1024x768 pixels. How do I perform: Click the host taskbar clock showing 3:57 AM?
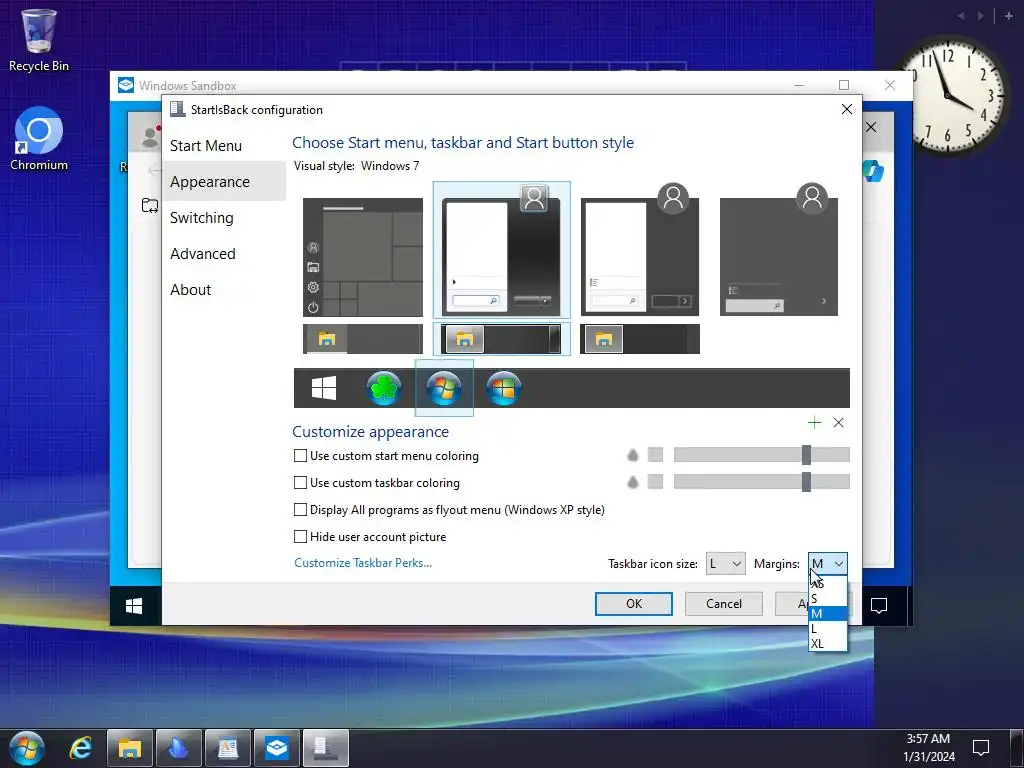point(928,748)
